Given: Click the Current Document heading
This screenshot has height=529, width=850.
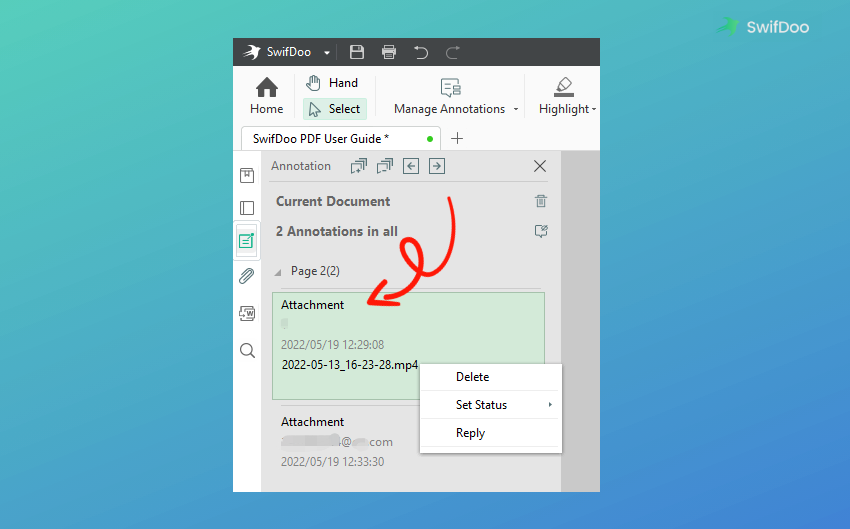Looking at the screenshot, I should tap(333, 202).
